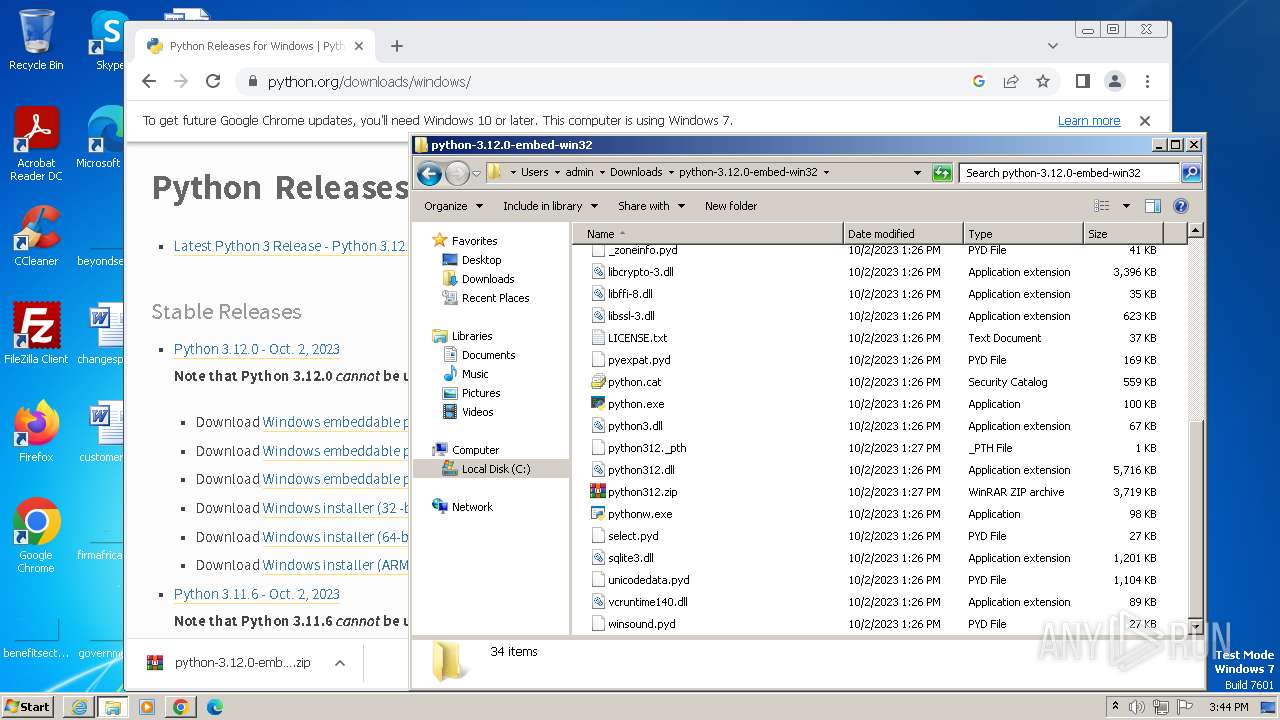Image resolution: width=1280 pixels, height=720 pixels.
Task: Select Downloads in Favorites pane
Action: (x=488, y=279)
